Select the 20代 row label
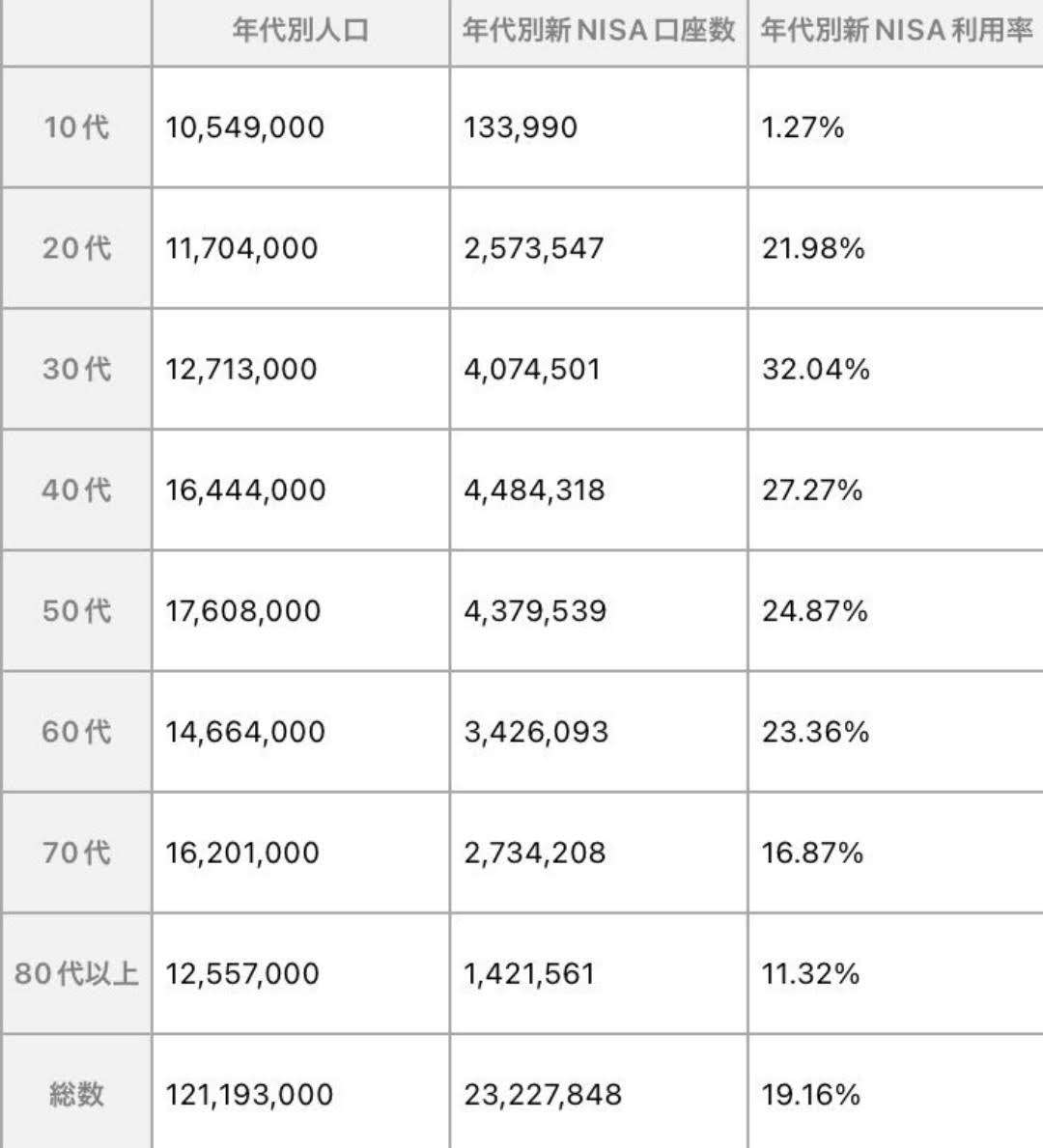 tap(76, 248)
